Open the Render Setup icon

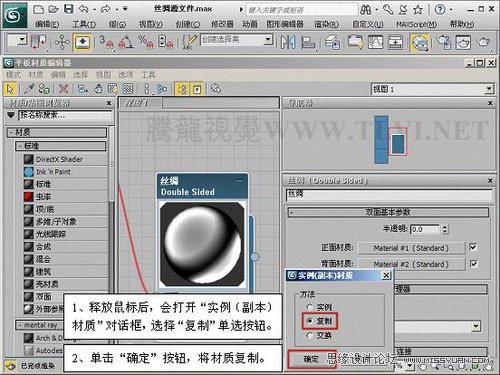click(x=444, y=42)
